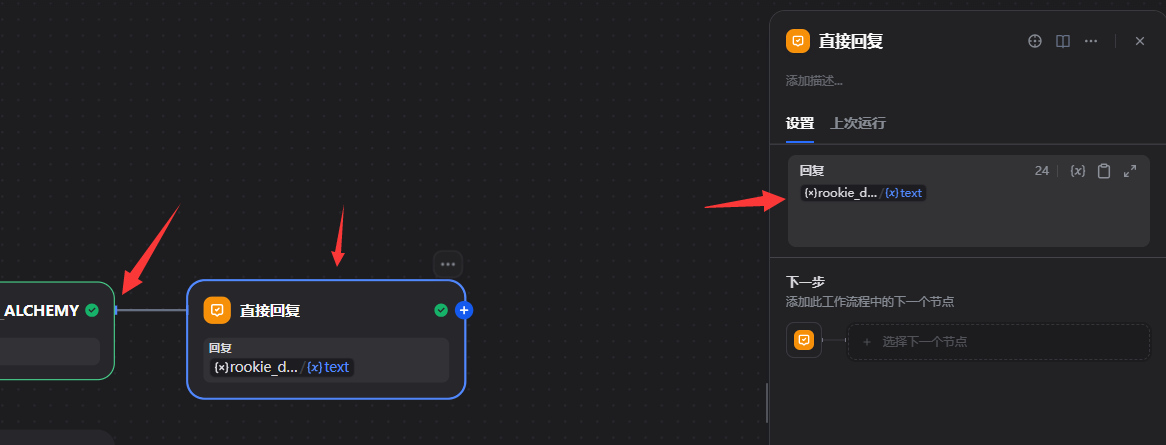
Task: Click the locate-node crosshair icon
Action: pos(1035,41)
